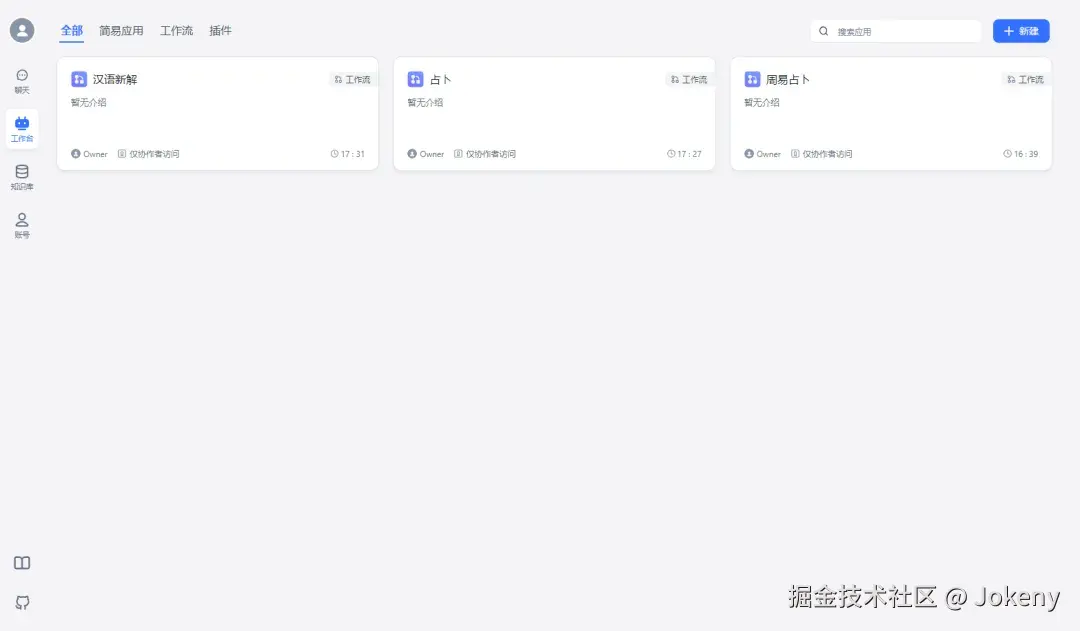1080x631 pixels.
Task: Switch to the 简易应用 tab
Action: point(121,31)
